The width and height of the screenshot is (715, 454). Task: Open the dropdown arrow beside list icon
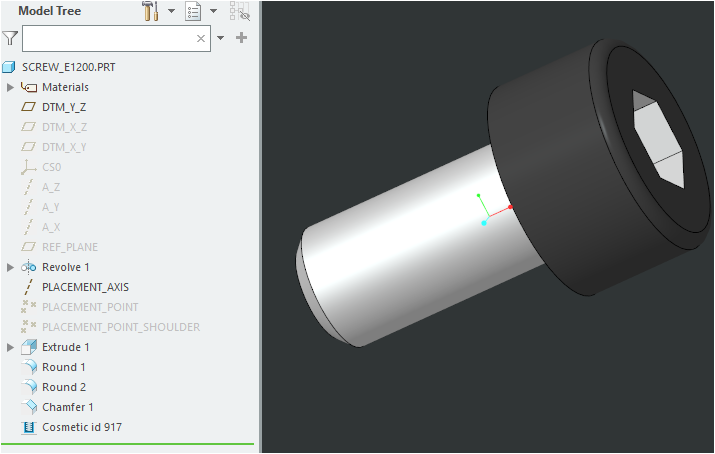[213, 11]
